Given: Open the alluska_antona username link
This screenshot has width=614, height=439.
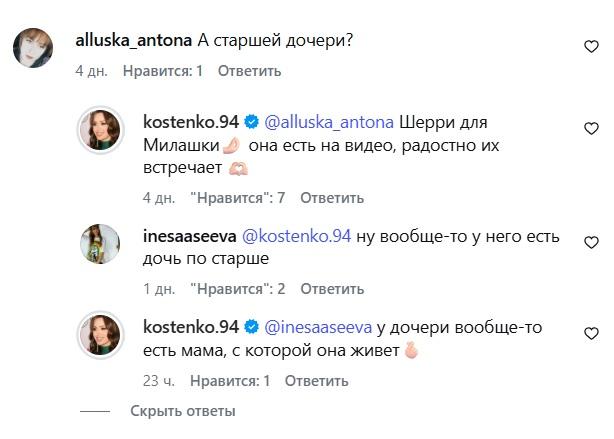Looking at the screenshot, I should 135,40.
